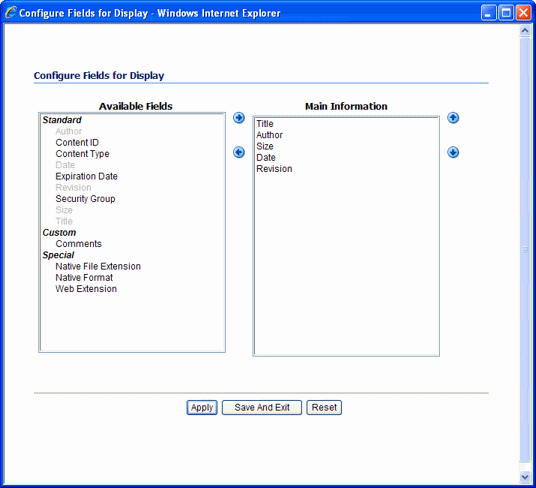Viewport: 536px width, 488px height.
Task: Select Native File Extension field
Action: click(x=98, y=266)
